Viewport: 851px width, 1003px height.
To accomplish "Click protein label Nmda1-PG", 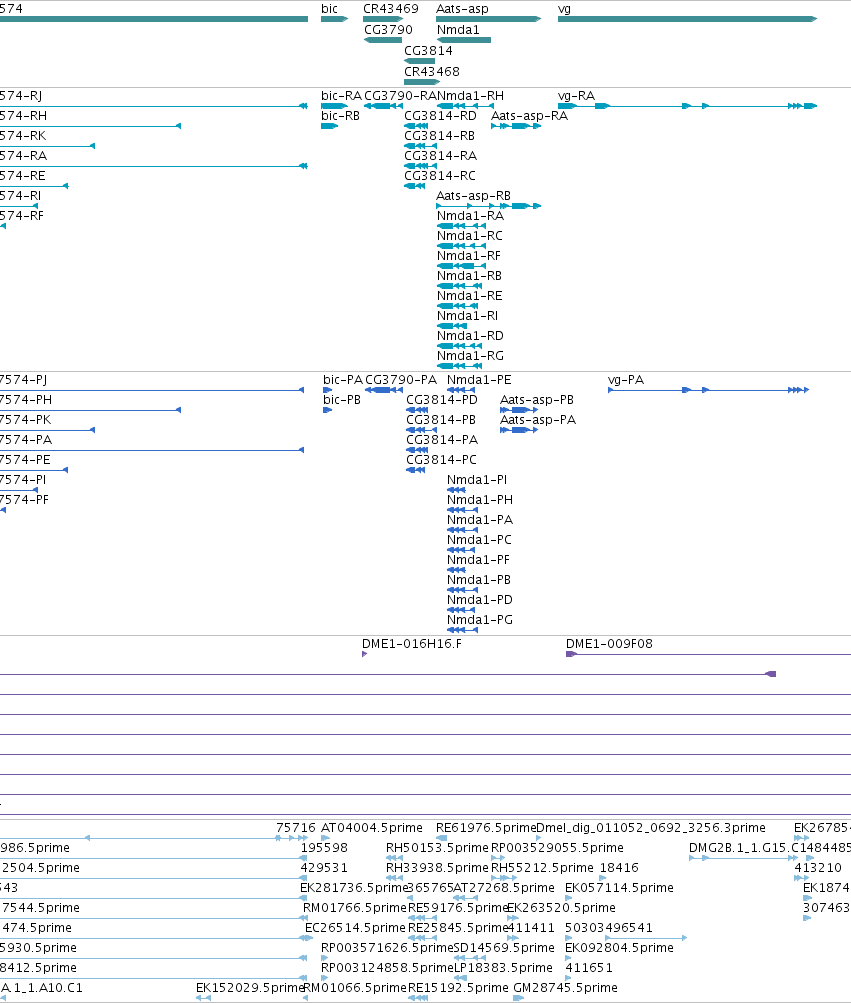I will tap(480, 619).
